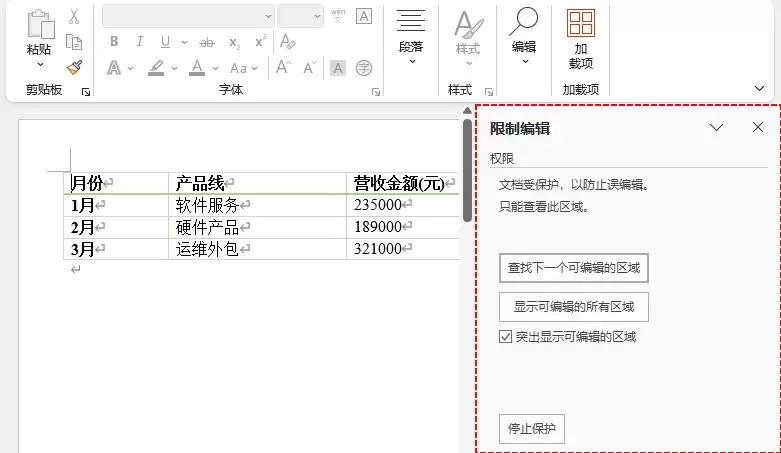Viewport: 781px width, 453px height.
Task: Click the character border icon
Action: click(x=364, y=16)
